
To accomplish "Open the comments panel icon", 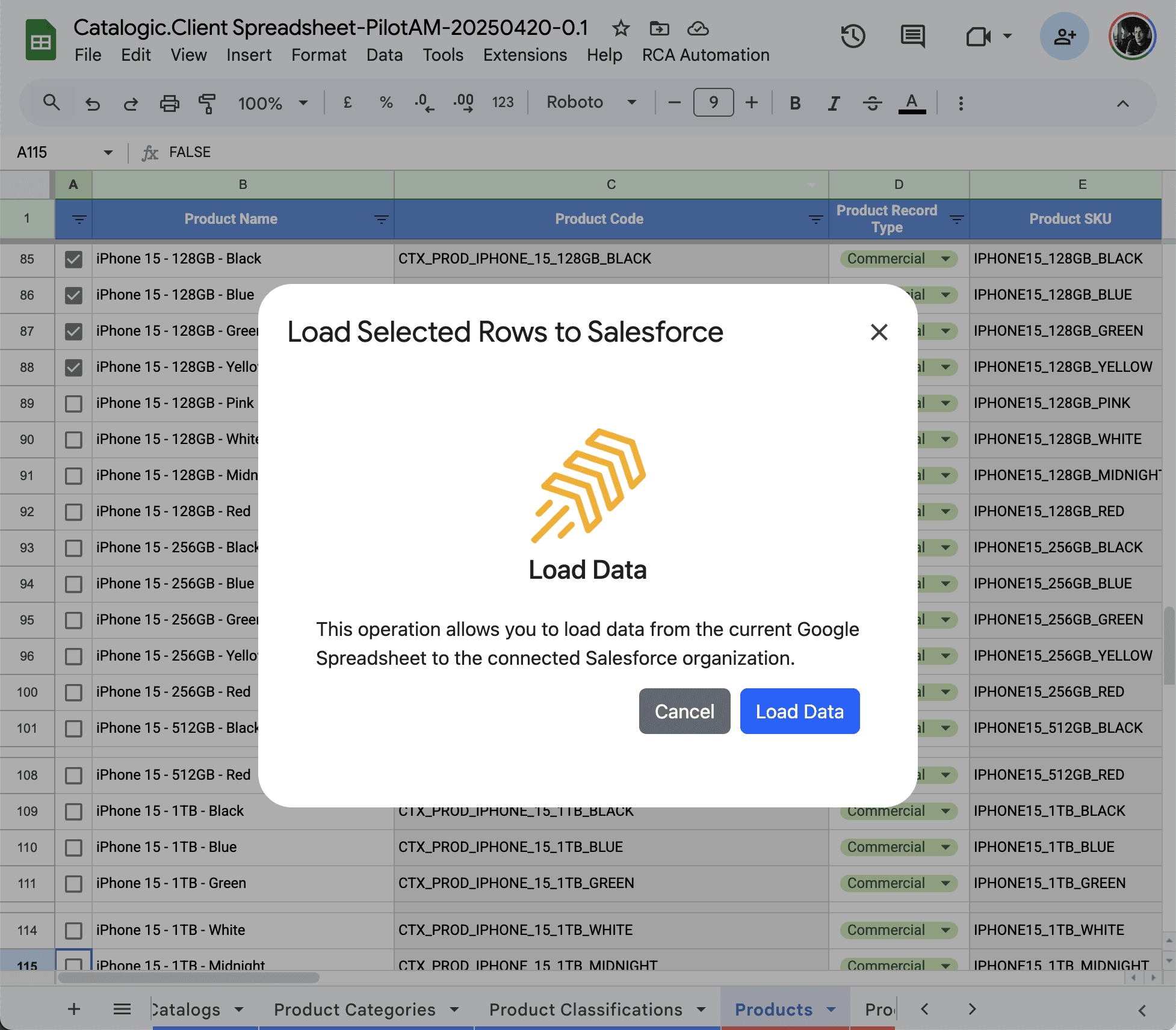I will tap(912, 37).
